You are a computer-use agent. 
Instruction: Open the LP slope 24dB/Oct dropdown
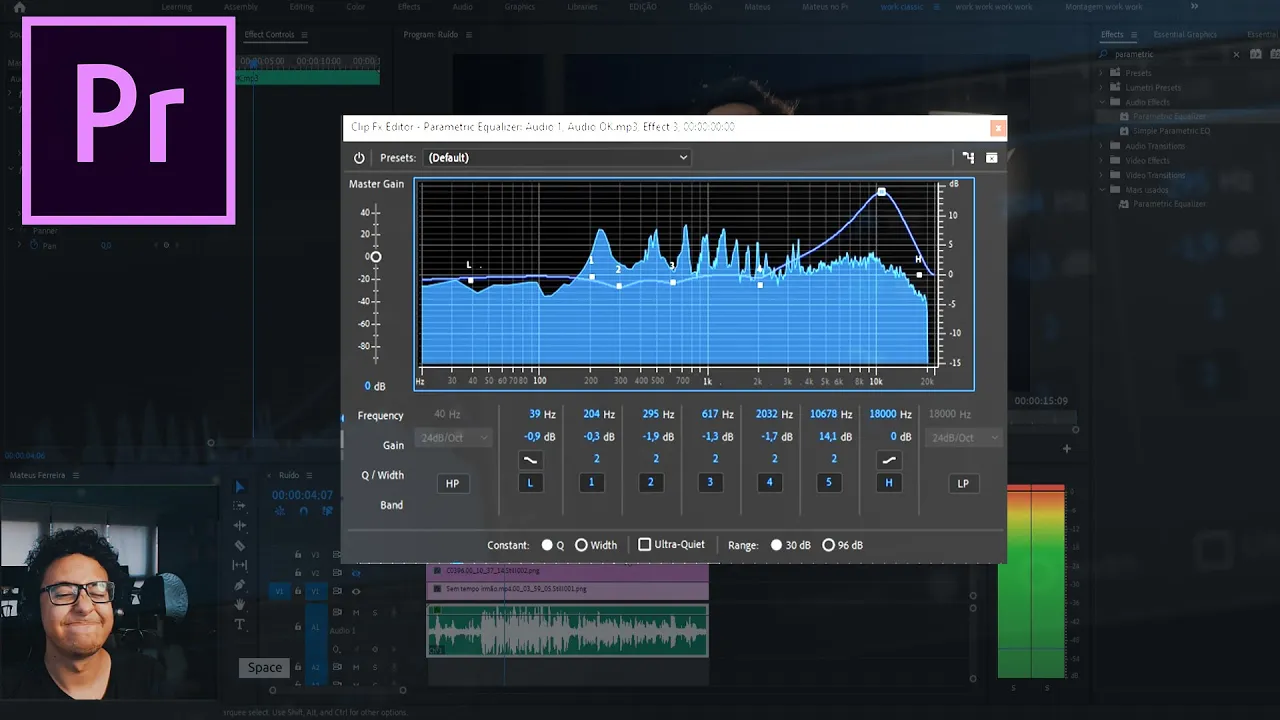963,438
